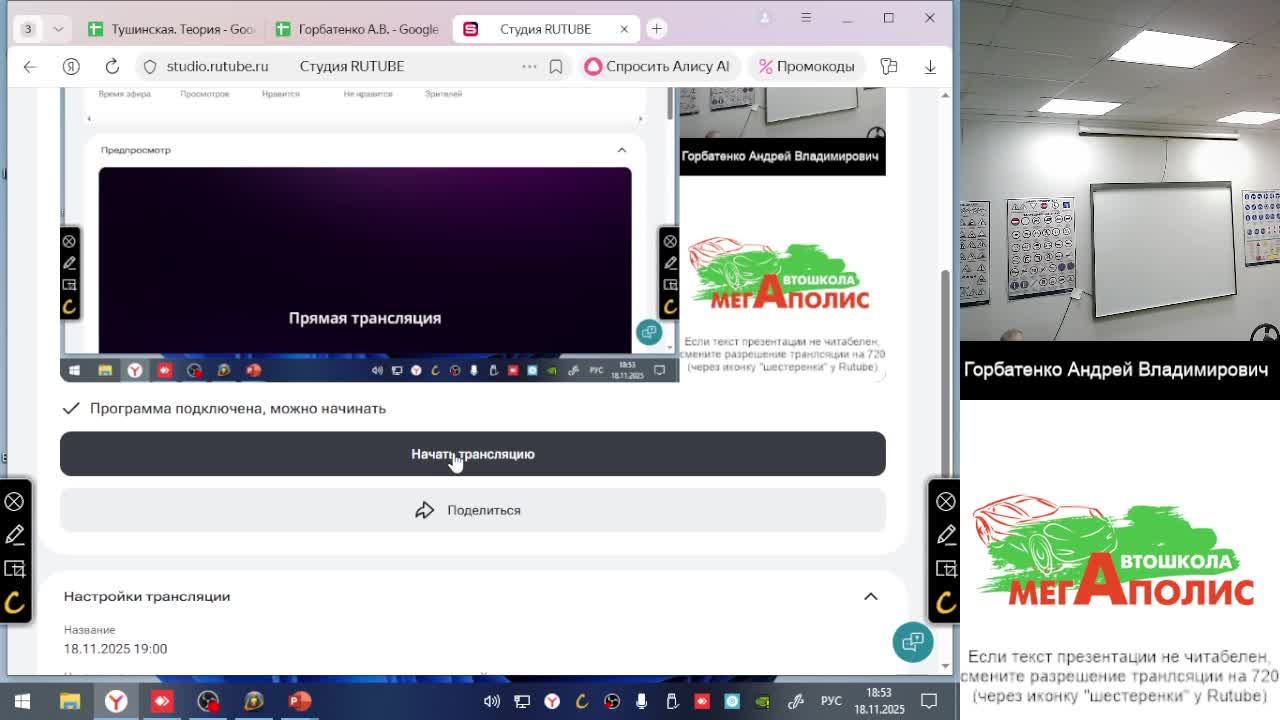Close the Студия RUTUBE tab

pyautogui.click(x=624, y=29)
